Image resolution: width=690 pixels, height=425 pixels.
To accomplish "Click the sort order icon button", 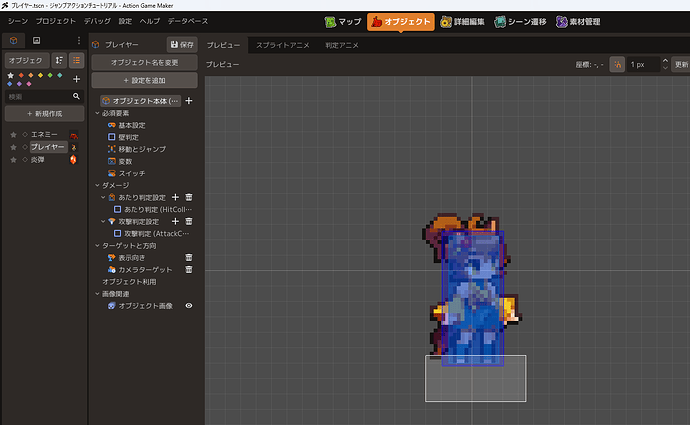I will tap(59, 60).
